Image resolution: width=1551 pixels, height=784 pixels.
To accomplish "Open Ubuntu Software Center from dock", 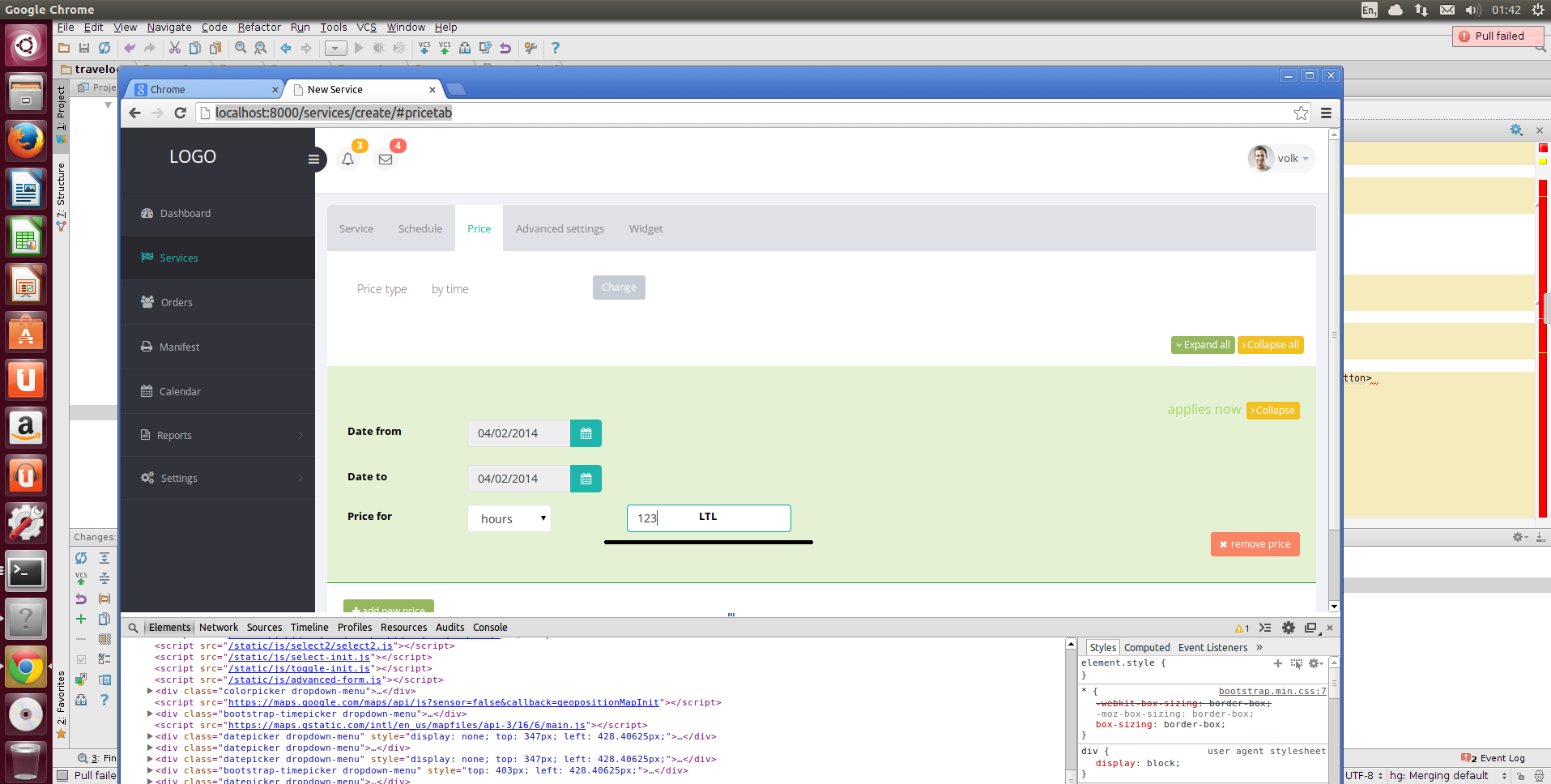I will pyautogui.click(x=26, y=332).
